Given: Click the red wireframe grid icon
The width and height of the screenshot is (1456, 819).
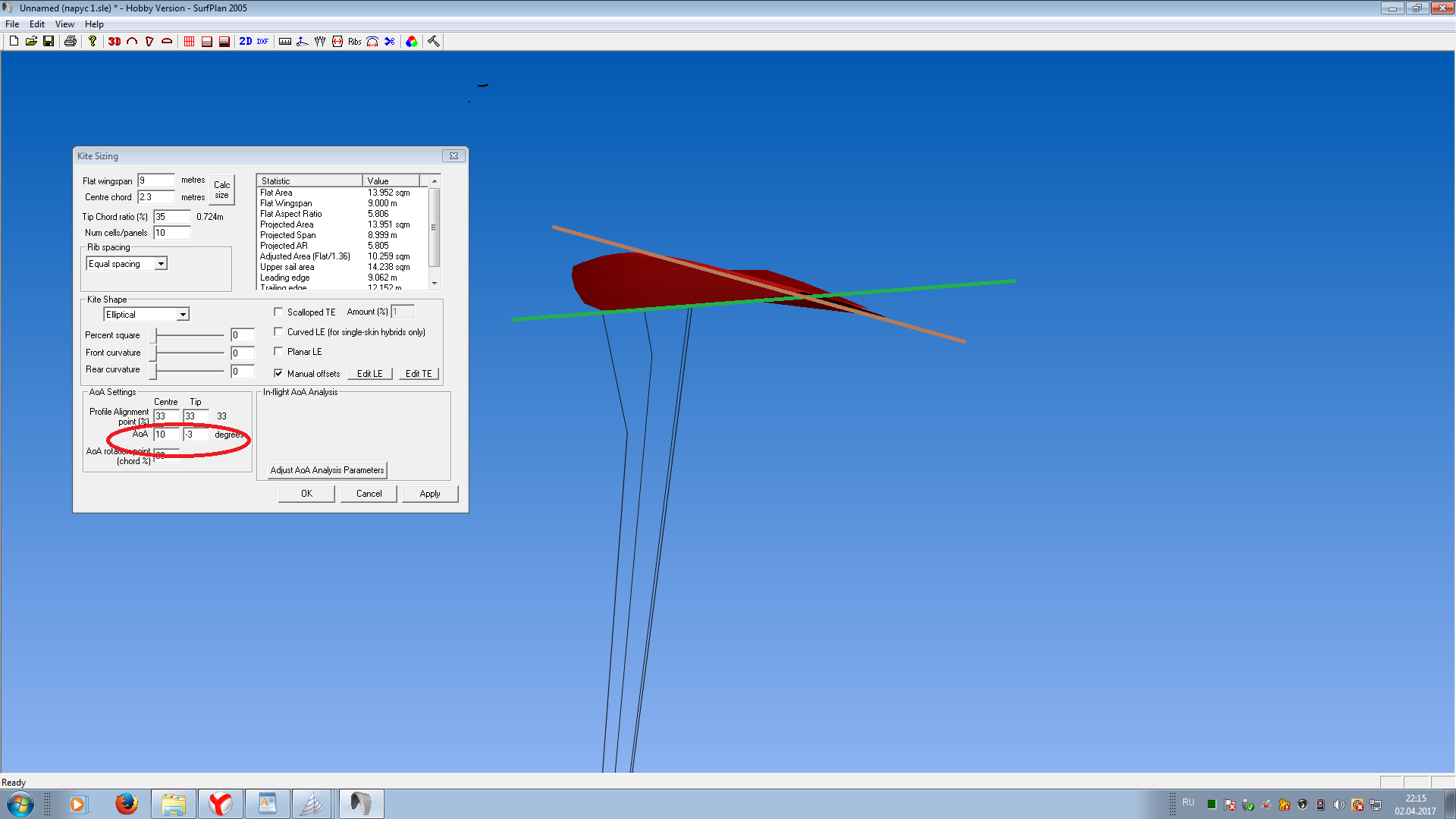Looking at the screenshot, I should [x=190, y=42].
